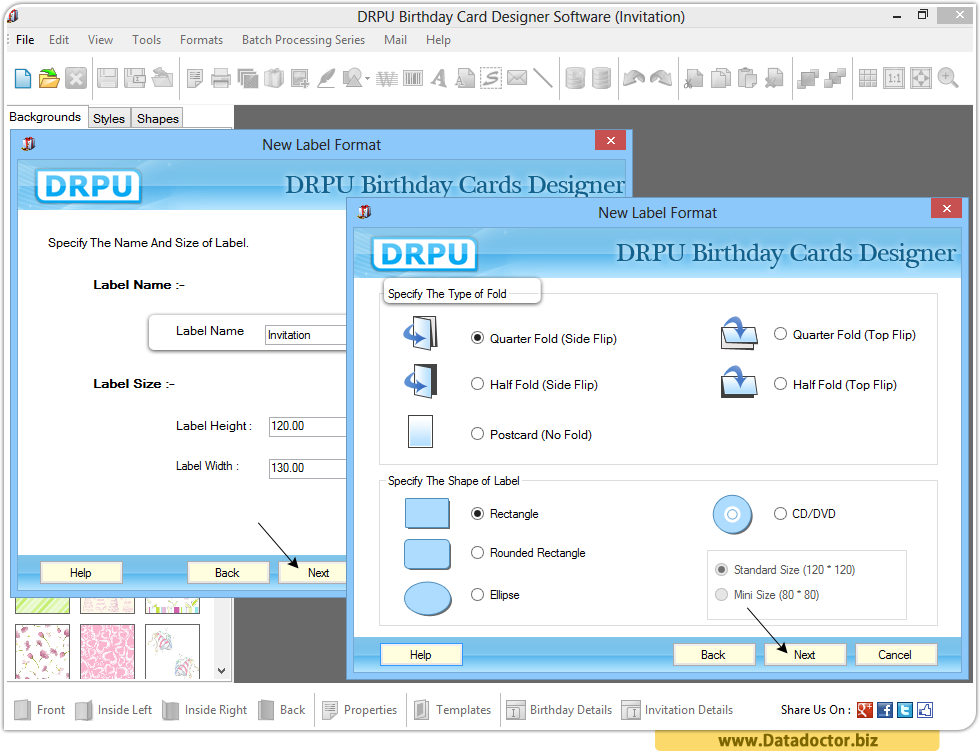Screen dimensions: 980x751
Task: Click the pen/brush drawing tool icon
Action: pyautogui.click(x=326, y=79)
